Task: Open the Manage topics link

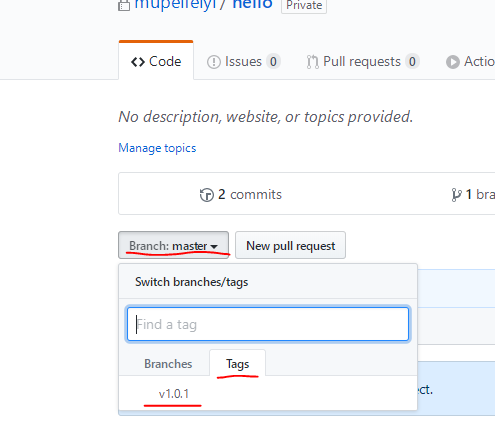Action: [x=157, y=148]
